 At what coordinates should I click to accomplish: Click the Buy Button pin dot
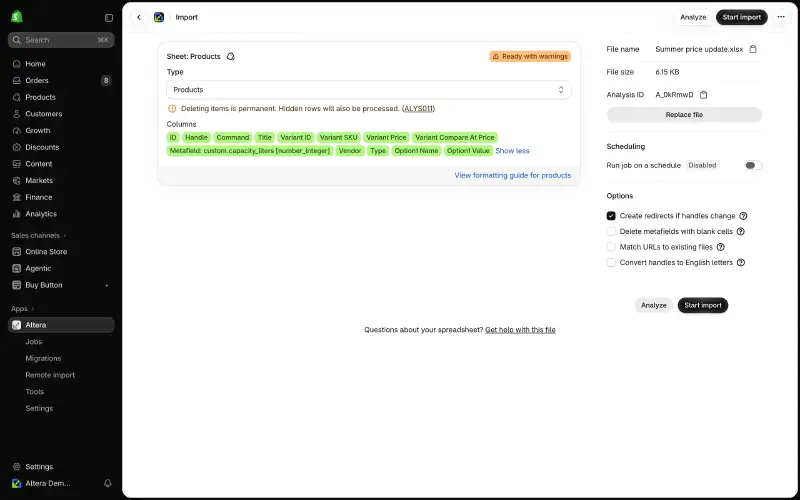point(107,286)
